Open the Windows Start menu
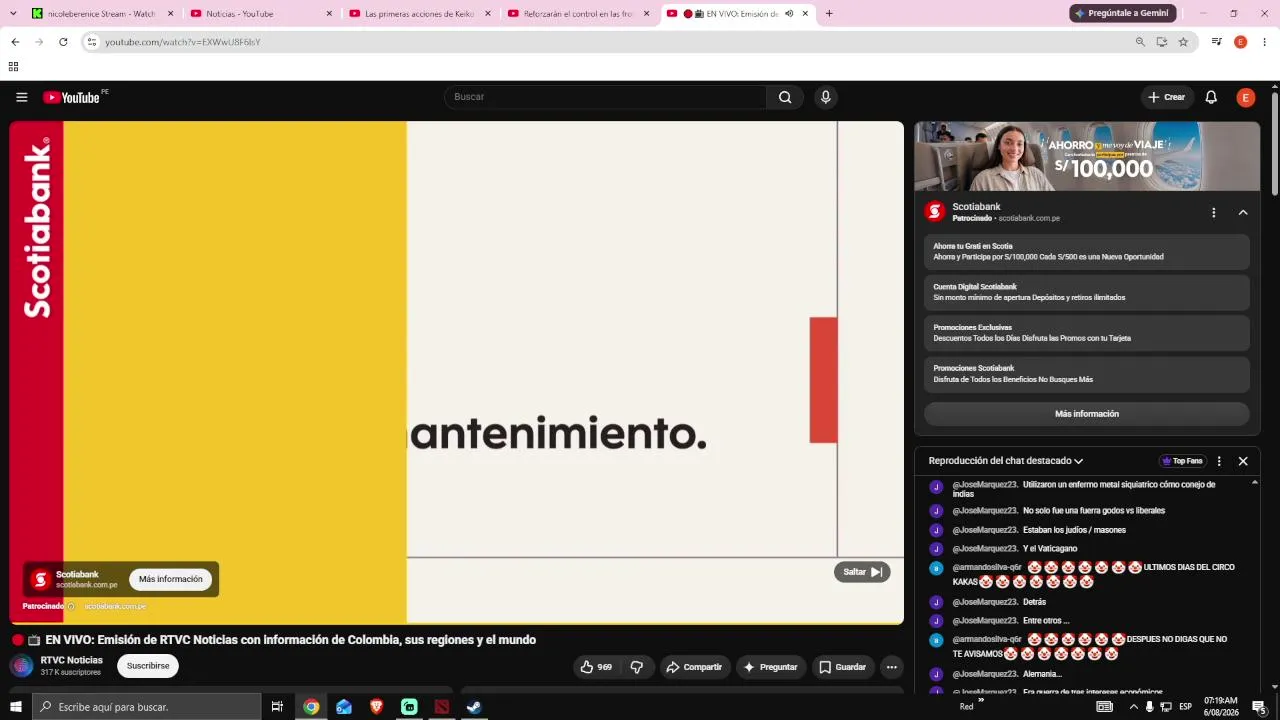The width and height of the screenshot is (1280, 720). (15, 707)
